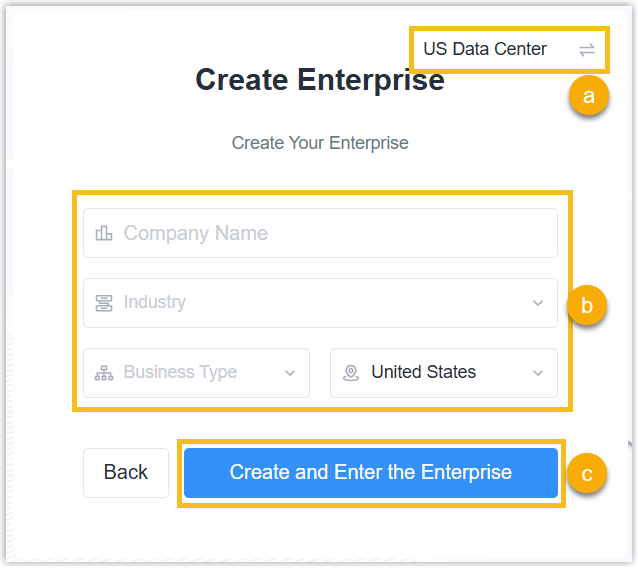Click the org-chart icon in Business Type
Image resolution: width=638 pixels, height=568 pixels.
[103, 373]
